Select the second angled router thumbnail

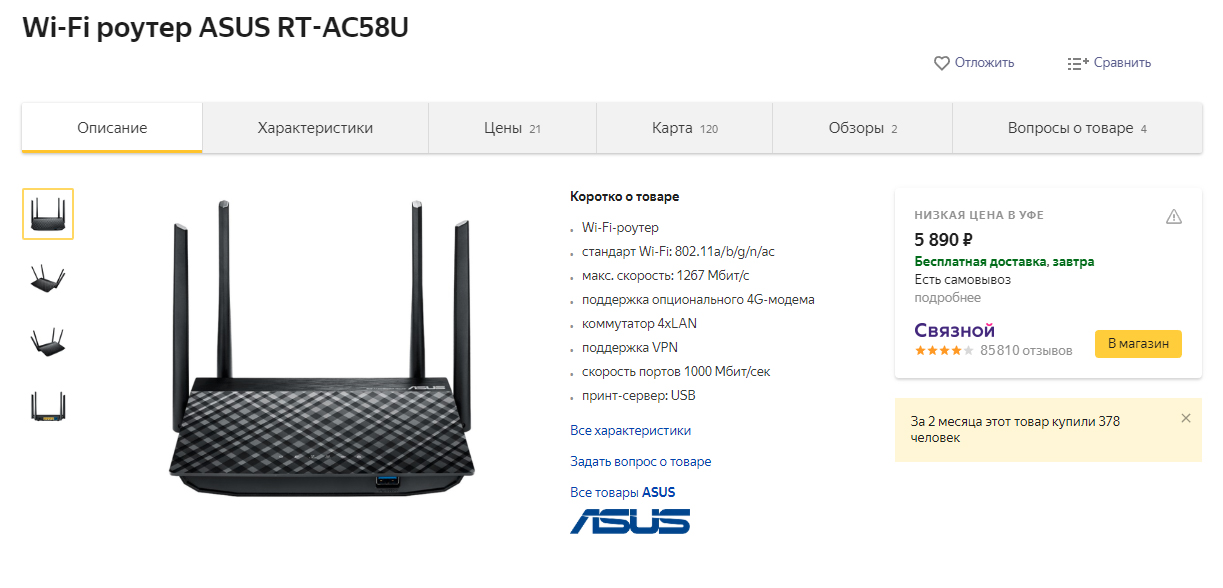click(x=48, y=278)
